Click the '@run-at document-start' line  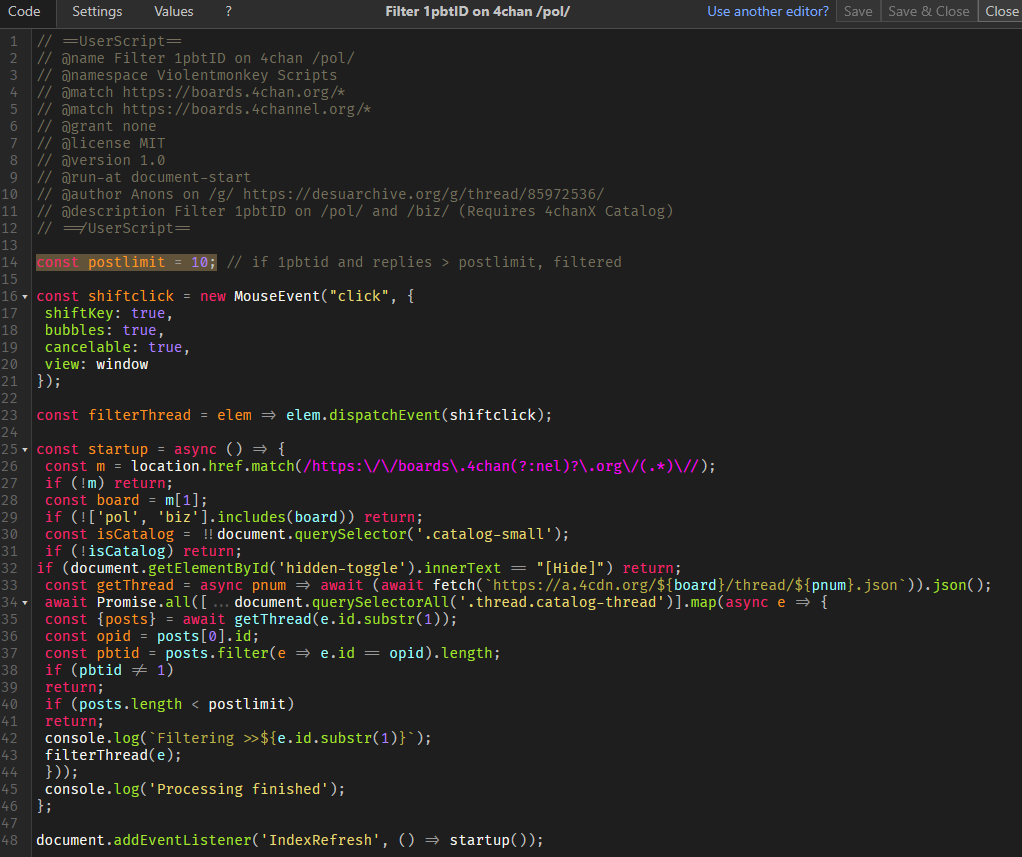coord(144,177)
